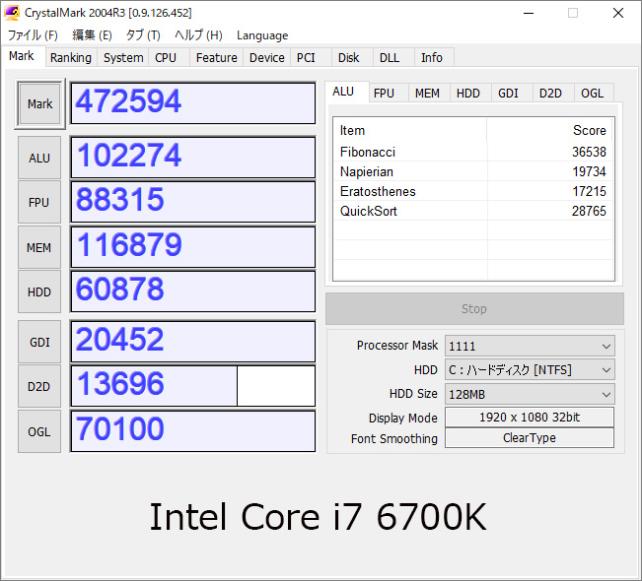Viewport: 642px width, 581px height.
Task: Select the Fibonacci row
Action: pos(473,152)
